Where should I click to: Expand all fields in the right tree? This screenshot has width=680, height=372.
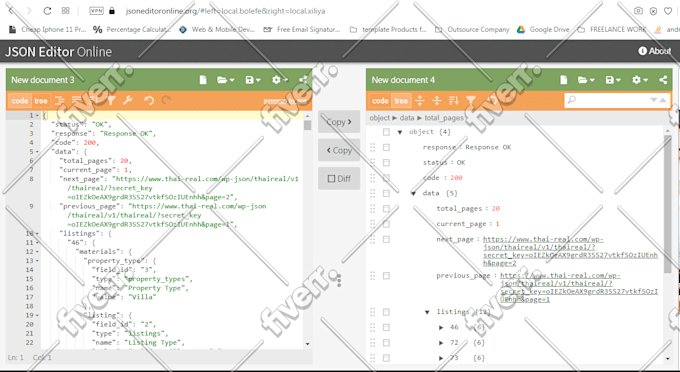click(x=420, y=101)
